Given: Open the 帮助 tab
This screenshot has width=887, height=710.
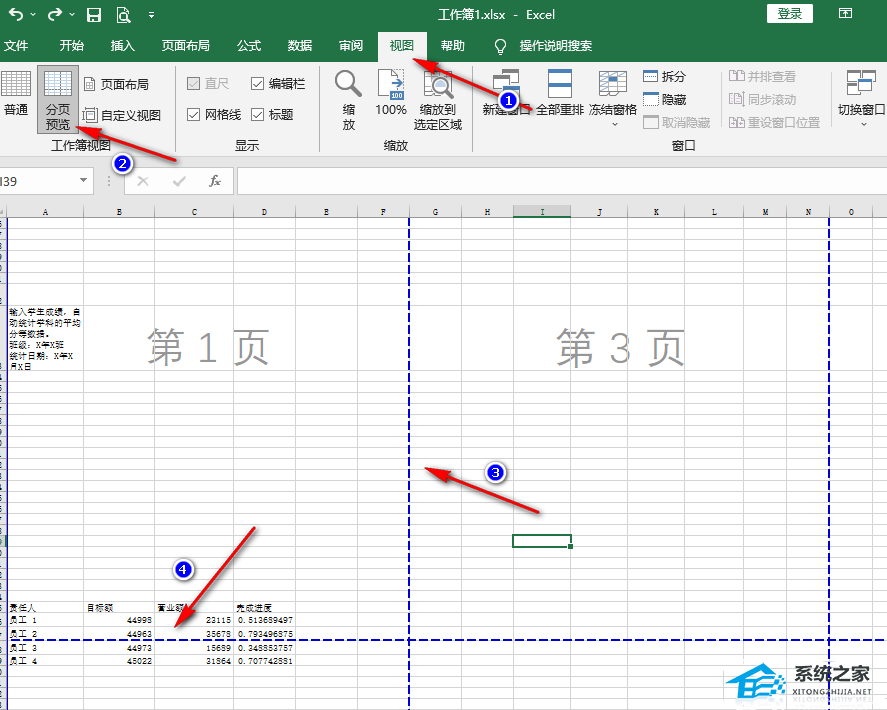Looking at the screenshot, I should [453, 46].
